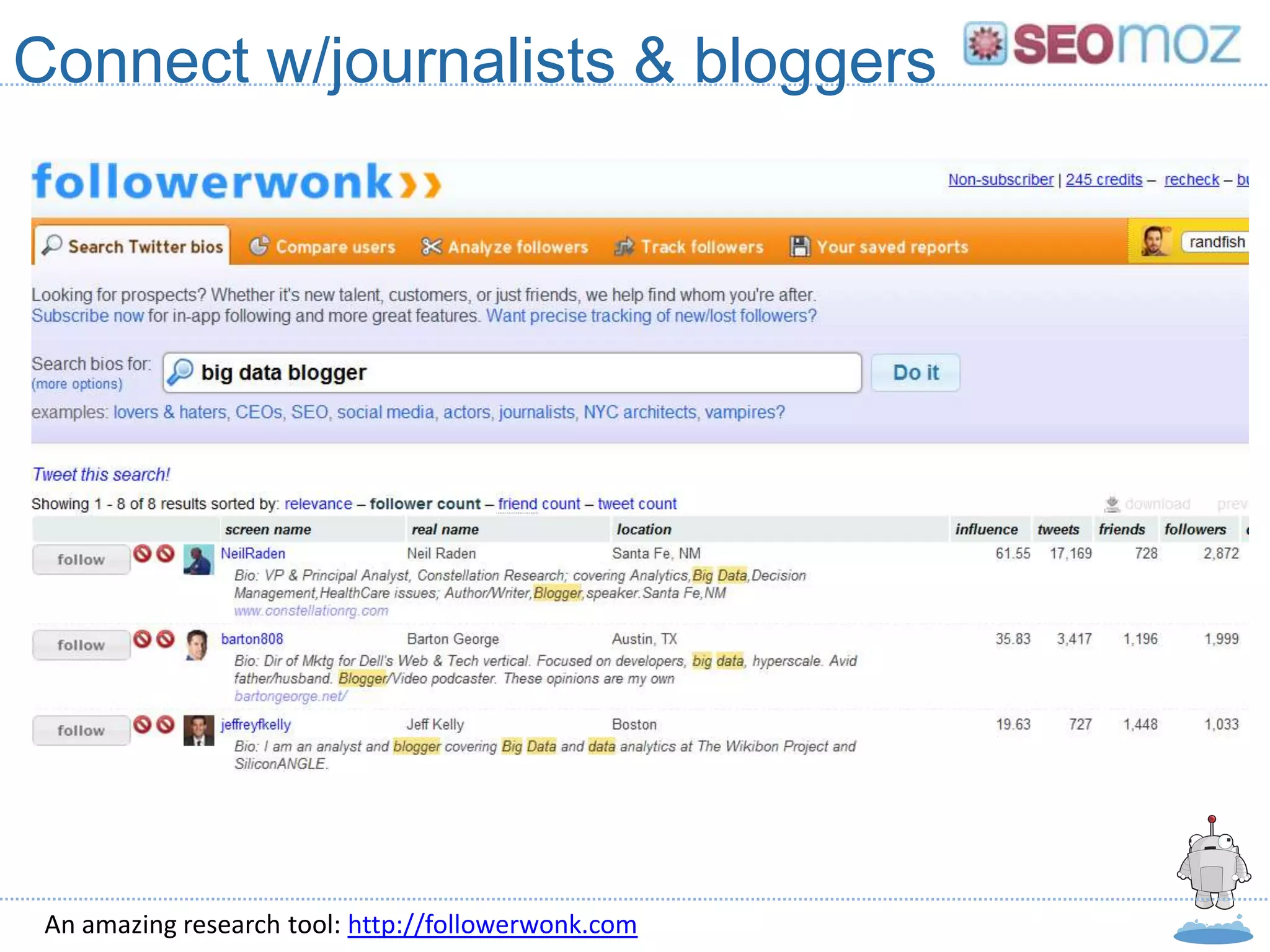This screenshot has height=952, width=1270.
Task: Open jeffreyfkelly profile picture
Action: (x=198, y=730)
